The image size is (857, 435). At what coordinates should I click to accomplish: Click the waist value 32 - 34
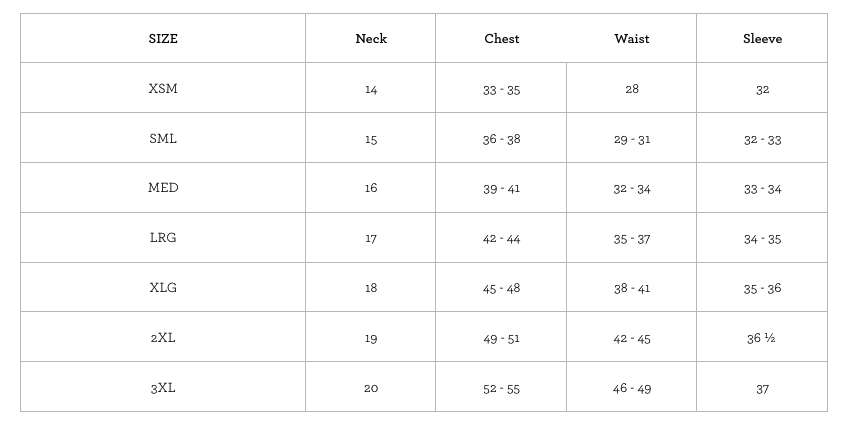click(x=632, y=189)
